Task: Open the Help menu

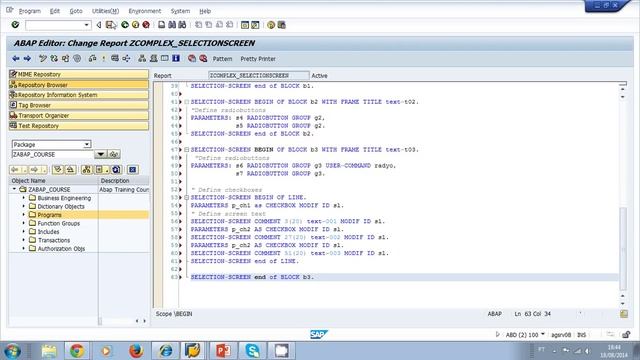Action: tap(205, 11)
